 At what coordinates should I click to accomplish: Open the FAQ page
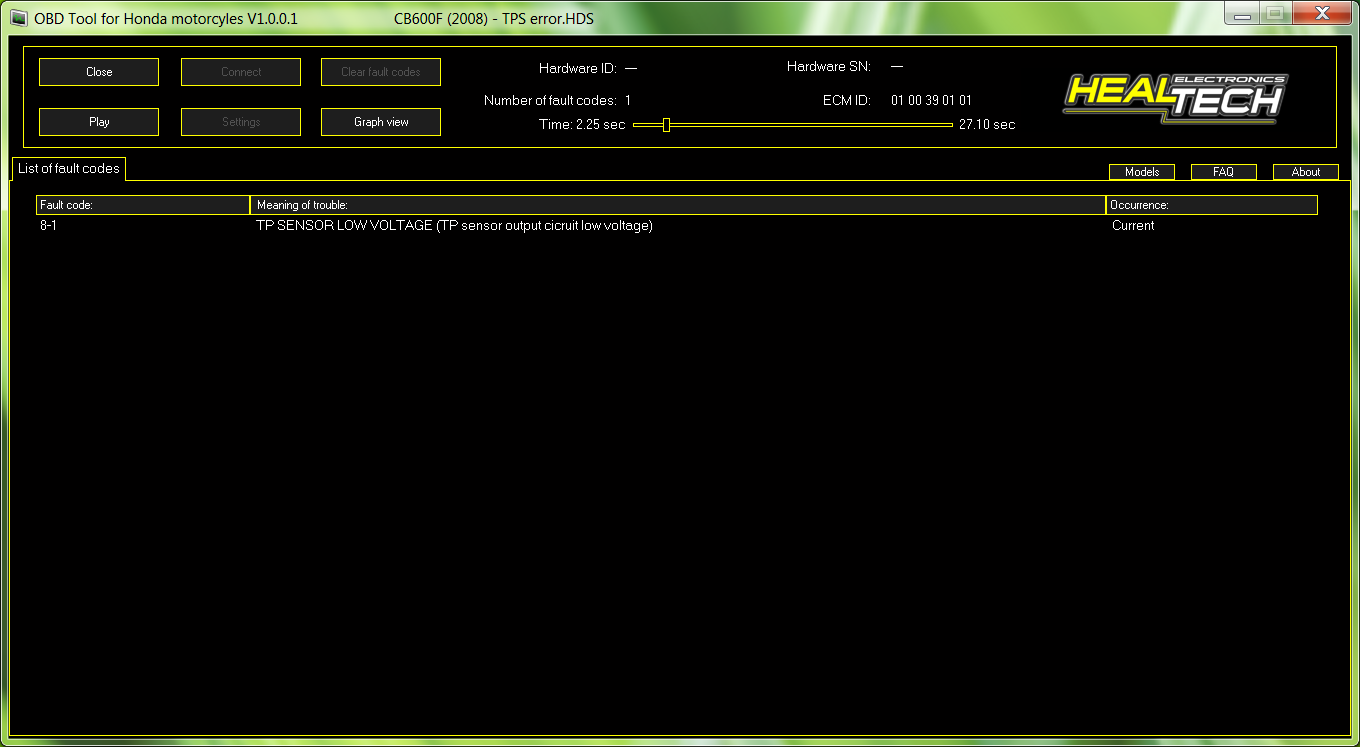pos(1223,172)
